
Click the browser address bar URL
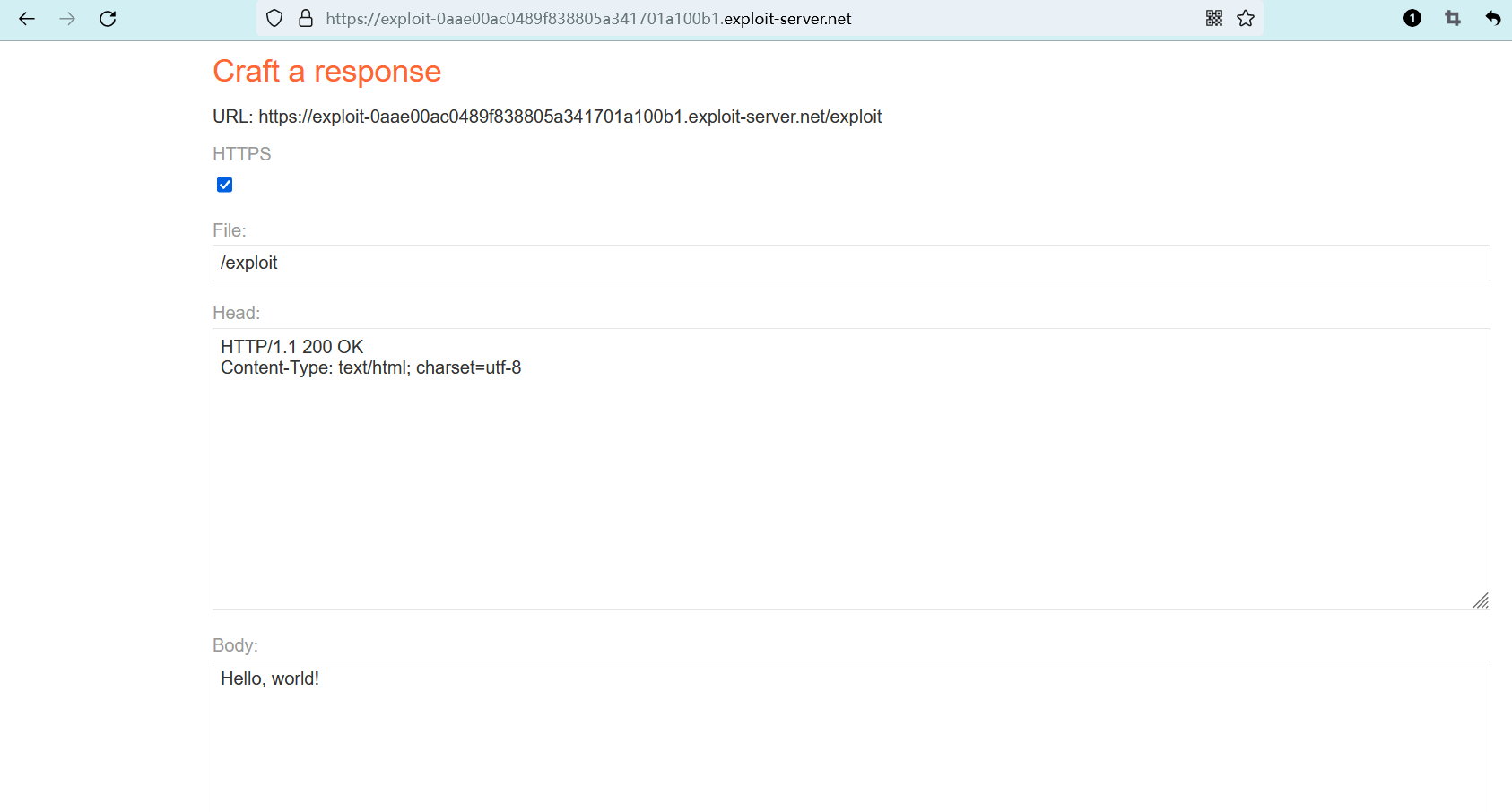tap(588, 19)
